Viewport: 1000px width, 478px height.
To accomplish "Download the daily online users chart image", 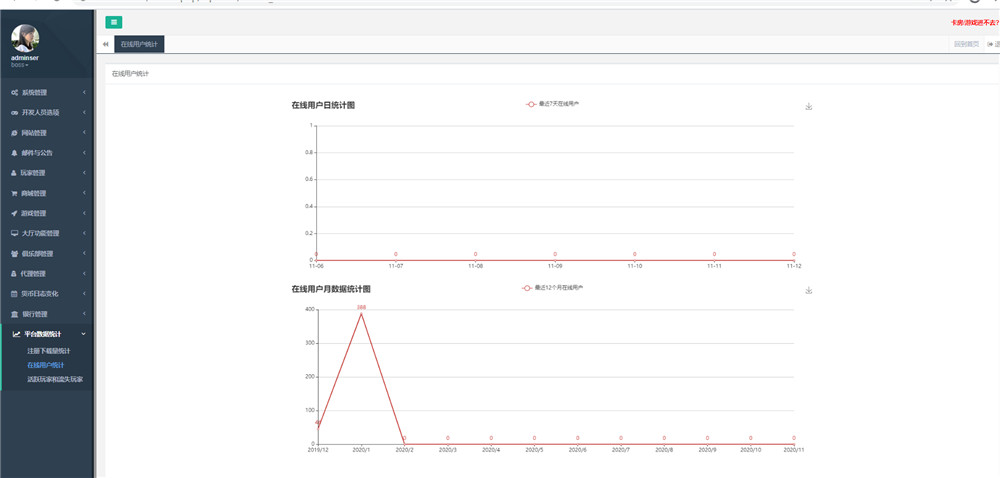I will [x=808, y=107].
